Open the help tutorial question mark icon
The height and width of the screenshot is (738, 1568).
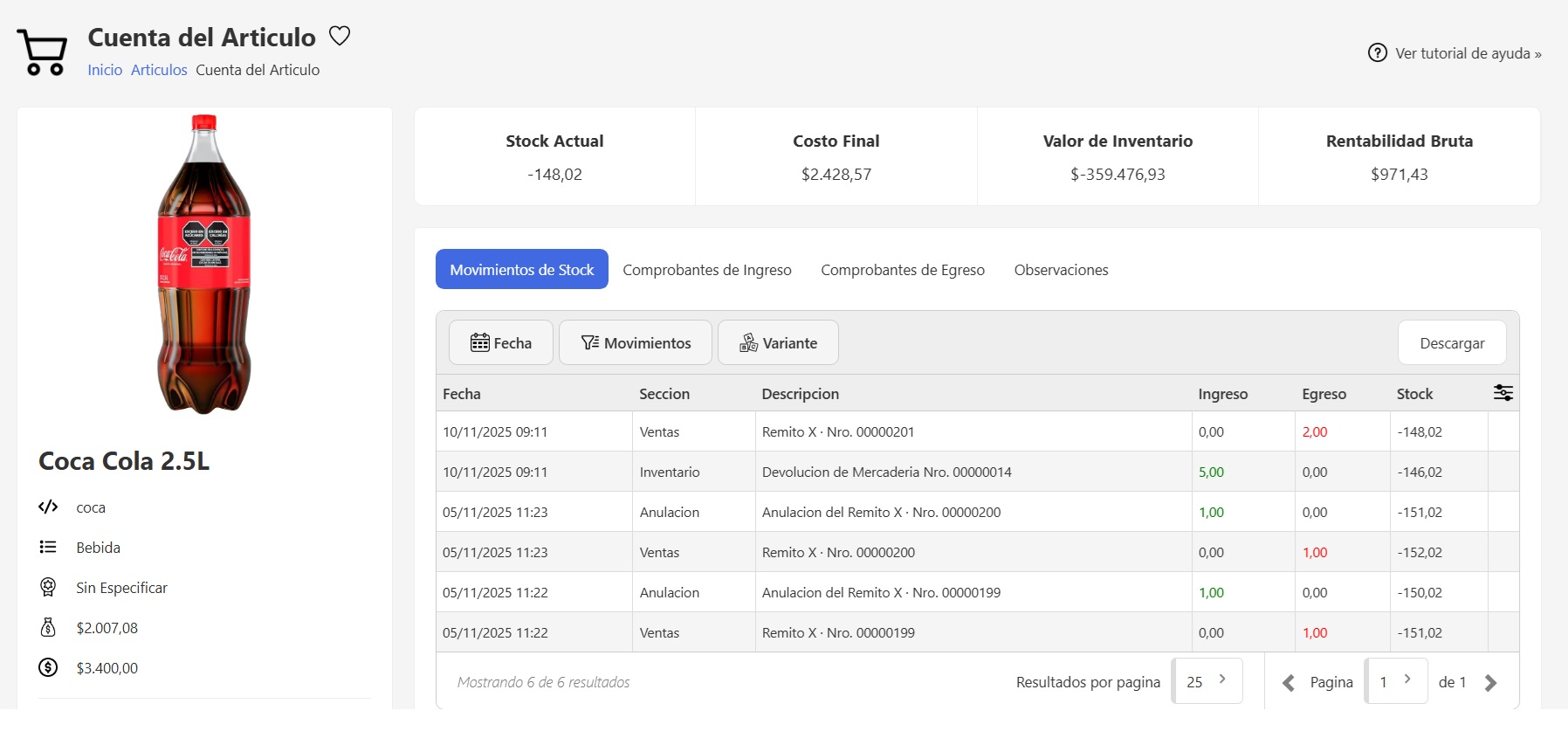click(1377, 53)
